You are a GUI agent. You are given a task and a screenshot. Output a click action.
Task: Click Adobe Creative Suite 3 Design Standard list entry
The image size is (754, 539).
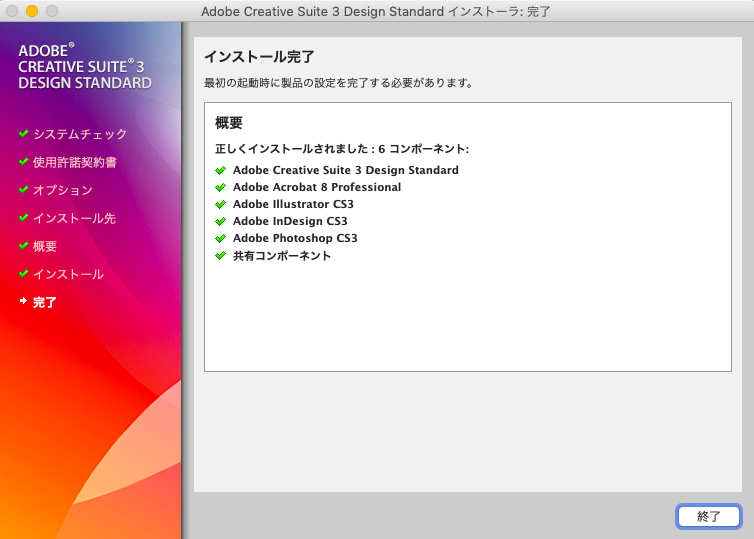point(346,170)
